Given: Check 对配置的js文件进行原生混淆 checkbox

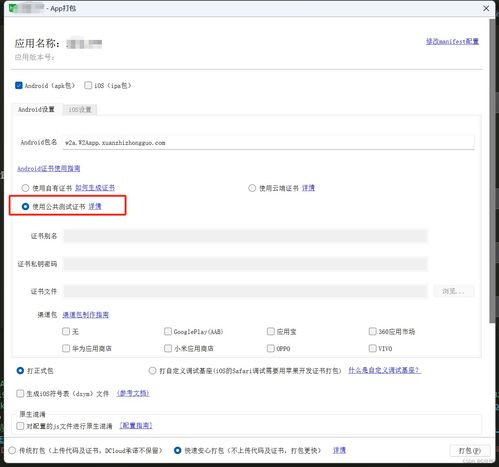Looking at the screenshot, I should point(20,426).
